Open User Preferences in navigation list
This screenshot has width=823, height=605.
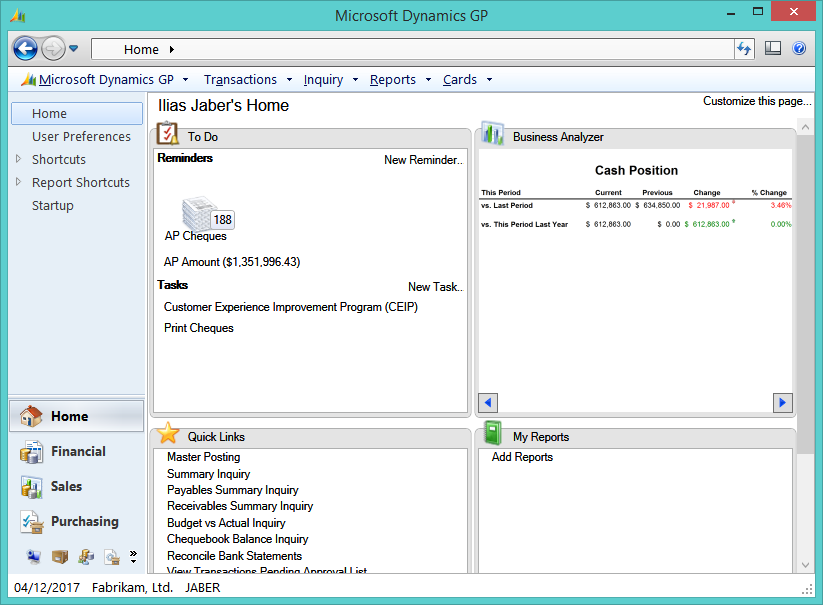(81, 136)
